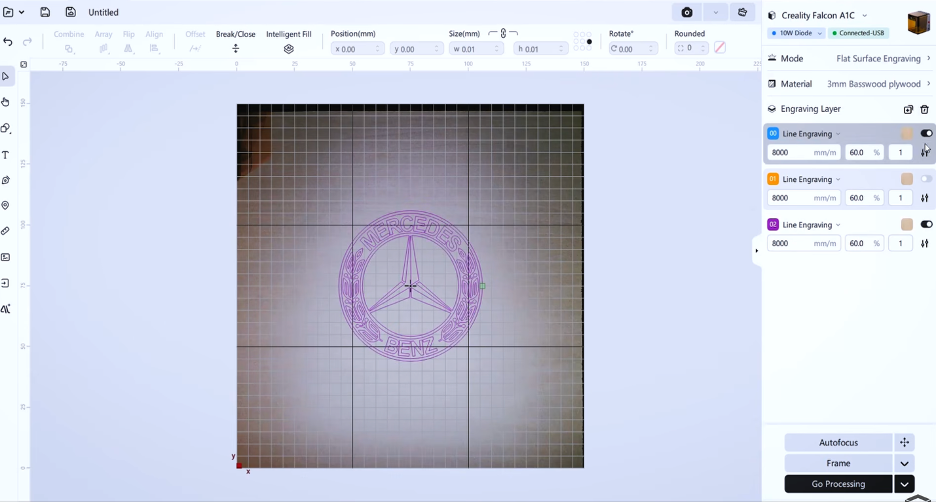
Task: Toggle the size aspect ratio lock
Action: (503, 33)
